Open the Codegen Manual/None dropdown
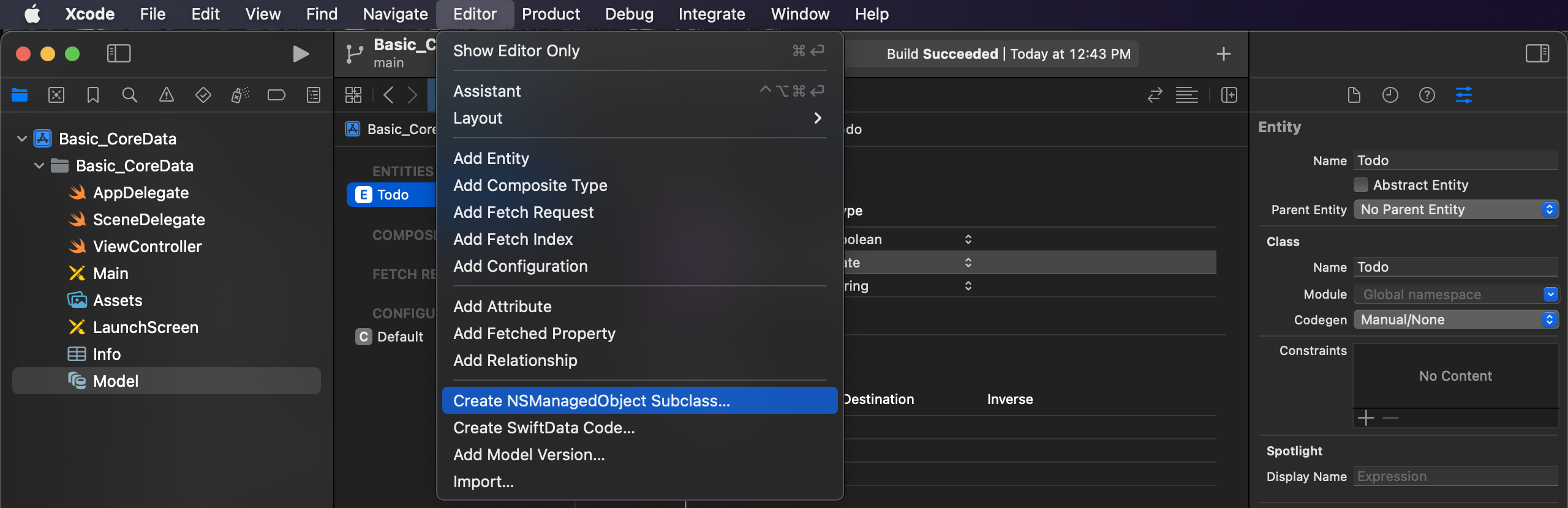The width and height of the screenshot is (1568, 508). click(x=1455, y=319)
